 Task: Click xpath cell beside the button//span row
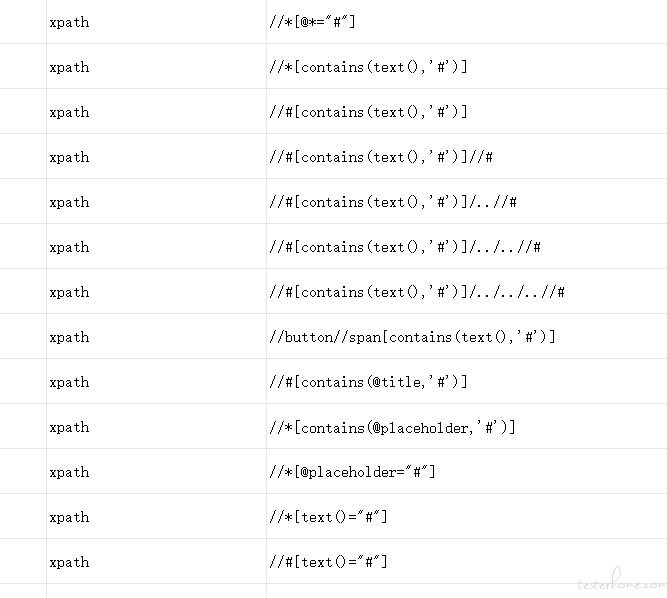[x=157, y=336]
